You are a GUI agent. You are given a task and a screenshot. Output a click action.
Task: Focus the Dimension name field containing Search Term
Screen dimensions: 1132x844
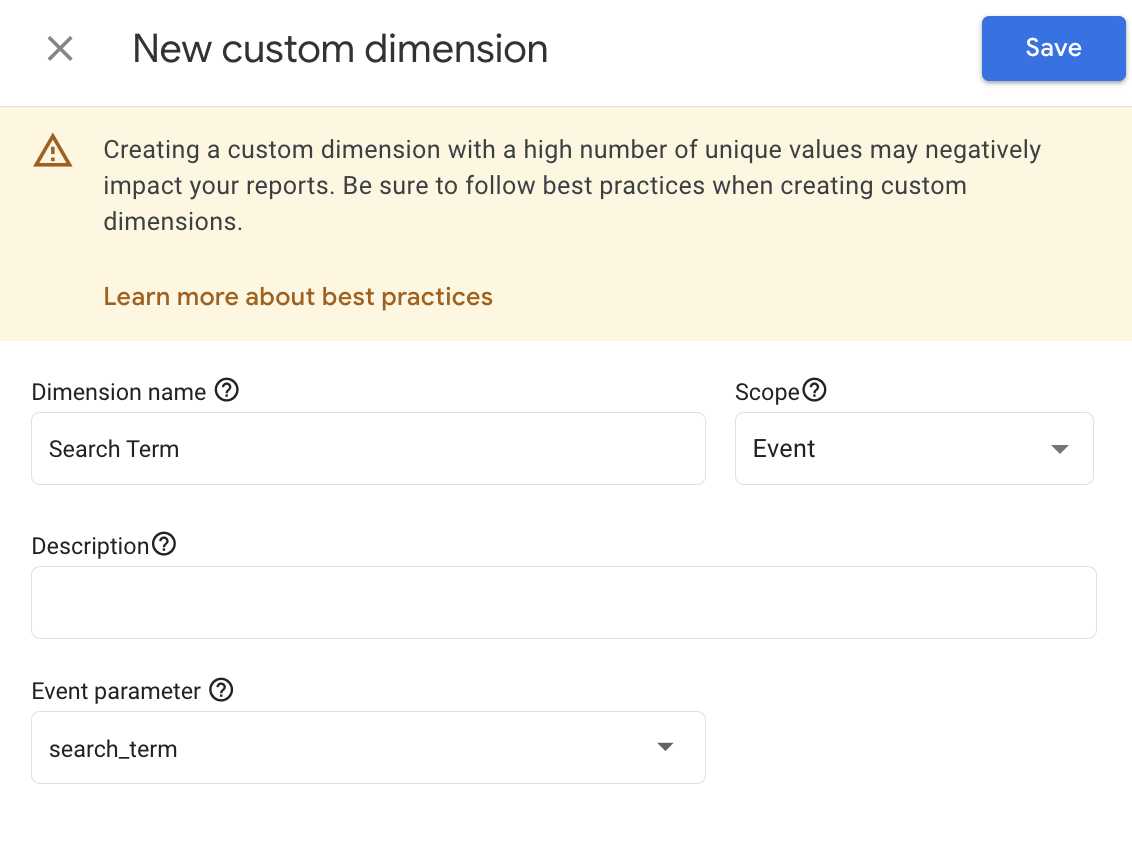tap(368, 449)
